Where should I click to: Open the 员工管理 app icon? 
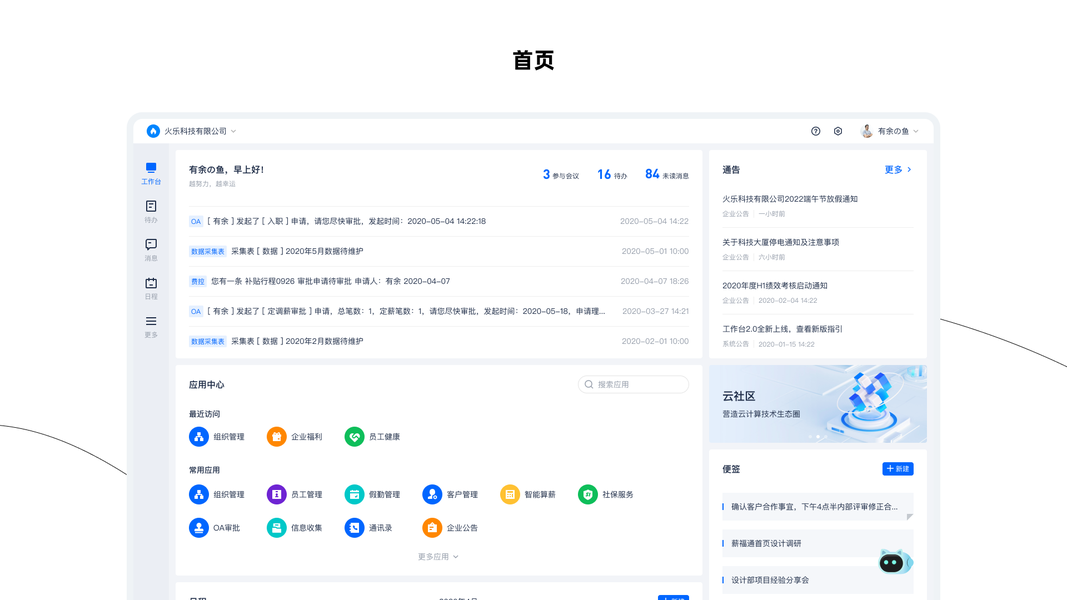click(276, 495)
